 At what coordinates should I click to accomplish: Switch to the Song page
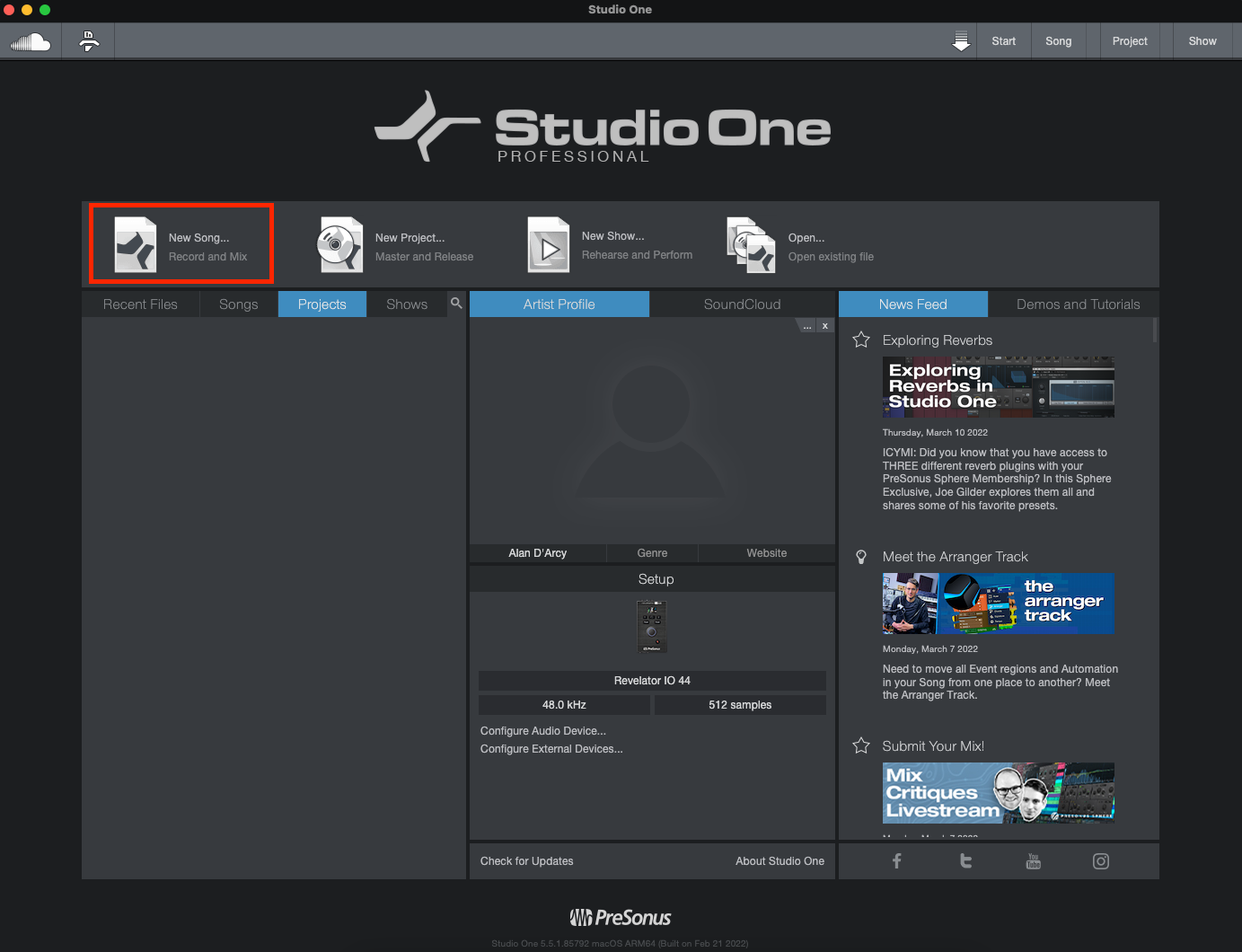1059,41
